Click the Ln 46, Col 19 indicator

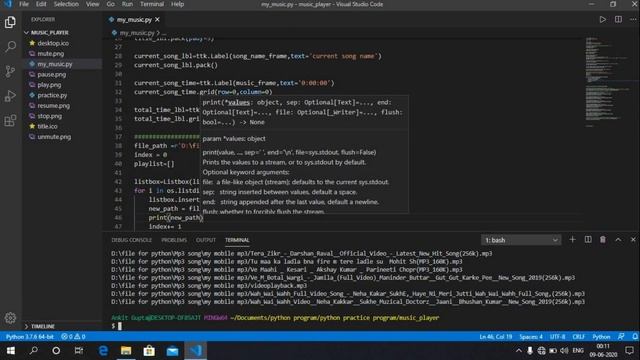pos(496,337)
